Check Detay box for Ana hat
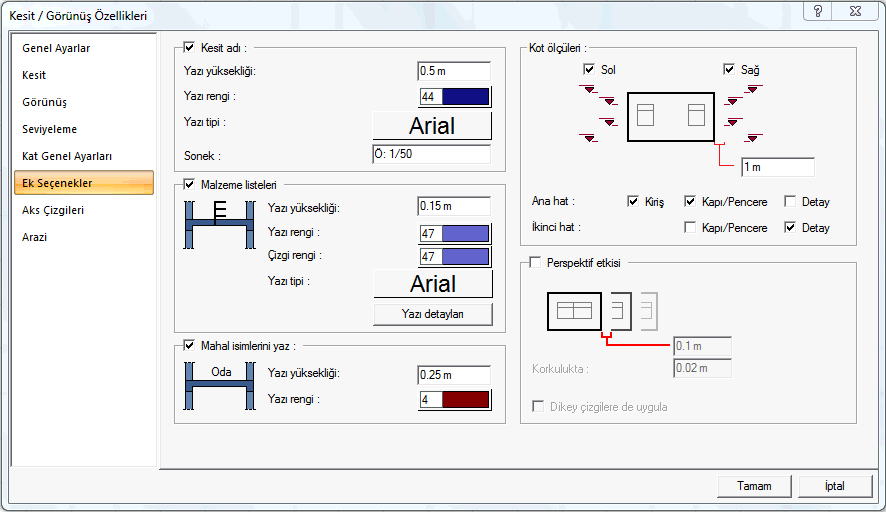Image resolution: width=886 pixels, height=512 pixels. coord(790,201)
